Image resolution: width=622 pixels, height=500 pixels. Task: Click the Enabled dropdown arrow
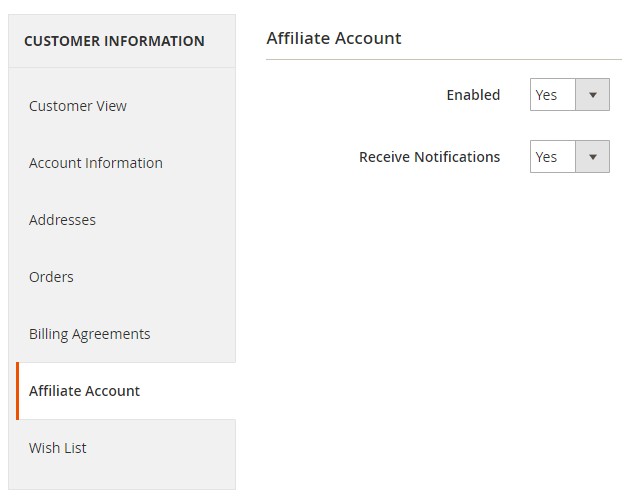[593, 95]
